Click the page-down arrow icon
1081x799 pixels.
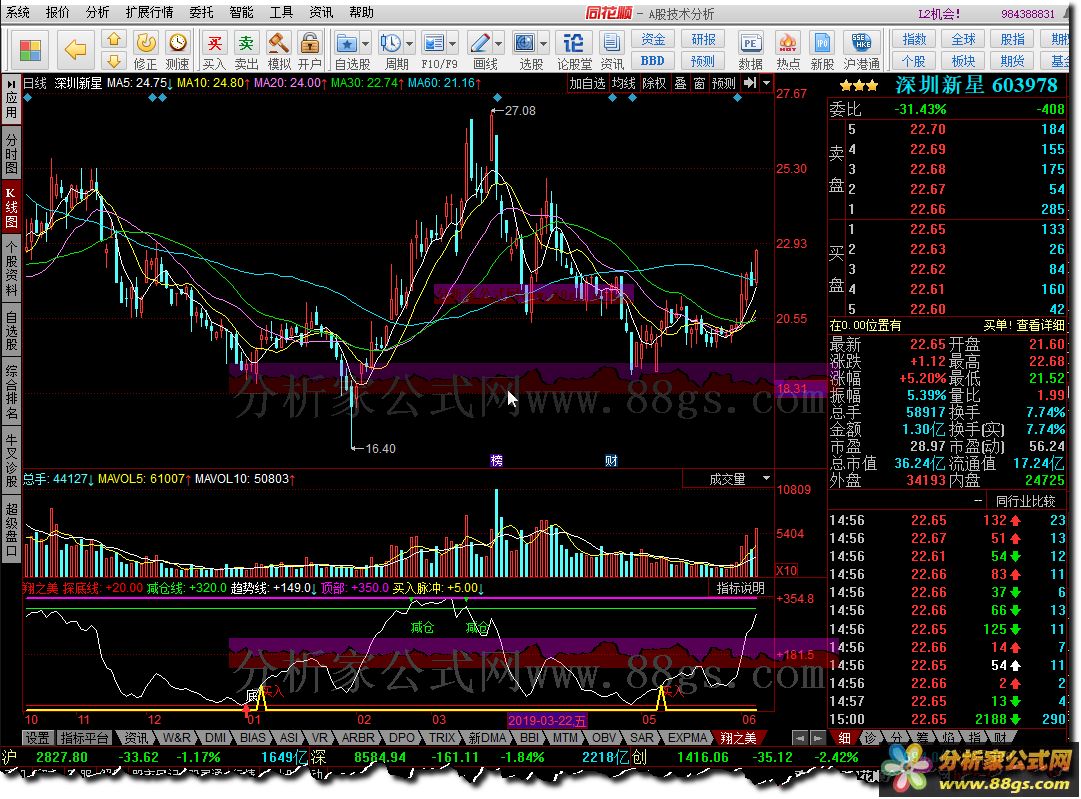coord(114,61)
